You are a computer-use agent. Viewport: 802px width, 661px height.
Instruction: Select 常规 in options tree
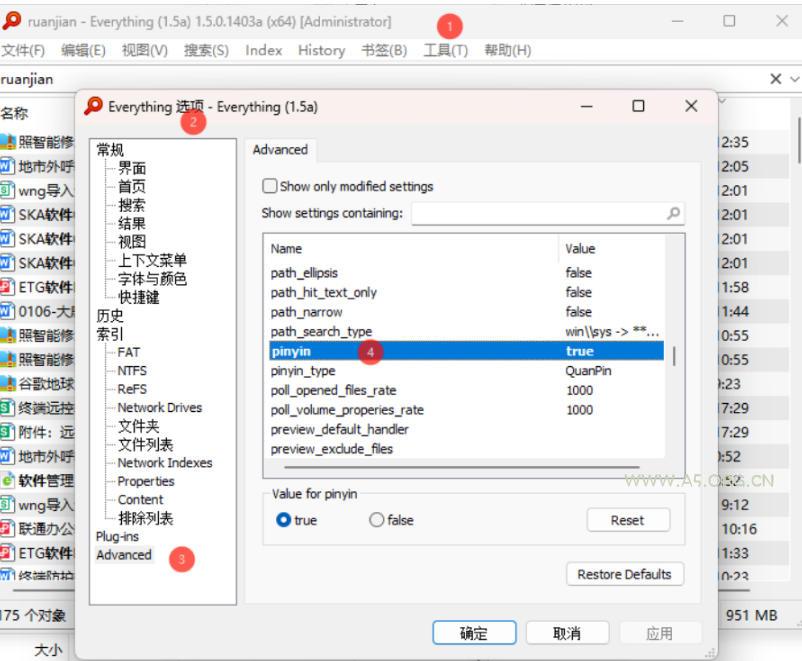[110, 150]
